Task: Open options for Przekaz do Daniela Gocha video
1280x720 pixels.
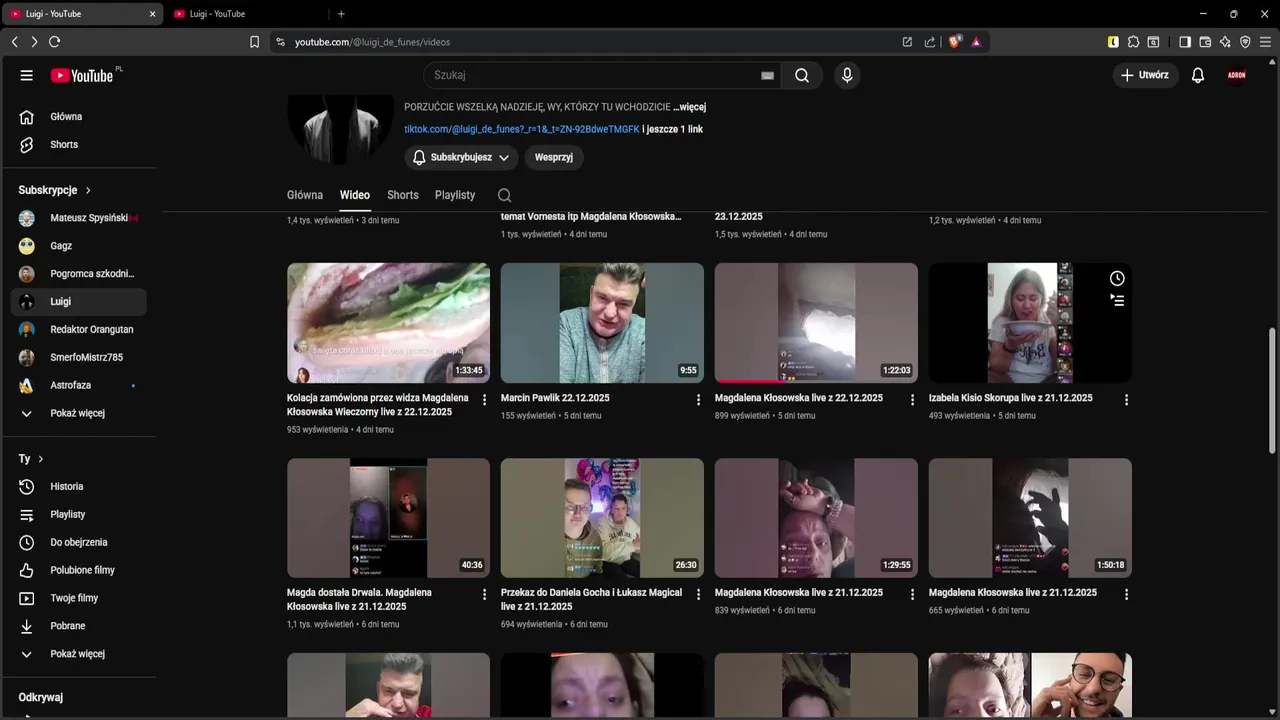Action: [x=698, y=594]
